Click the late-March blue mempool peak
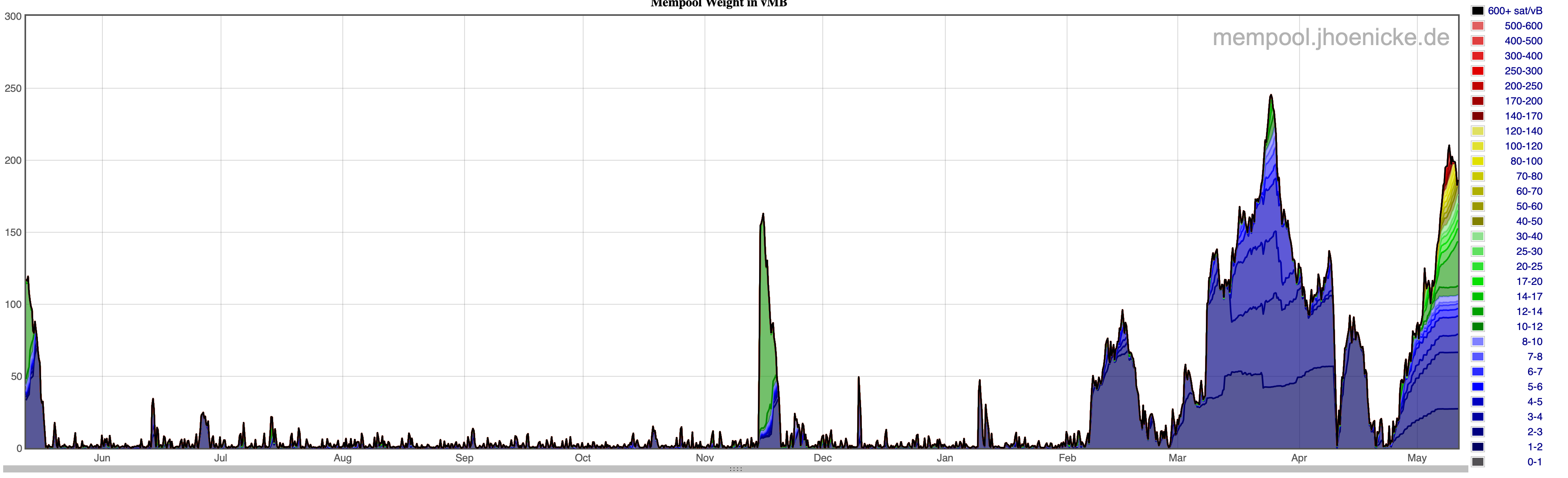Screen dimensions: 1568x478 pos(1271,96)
